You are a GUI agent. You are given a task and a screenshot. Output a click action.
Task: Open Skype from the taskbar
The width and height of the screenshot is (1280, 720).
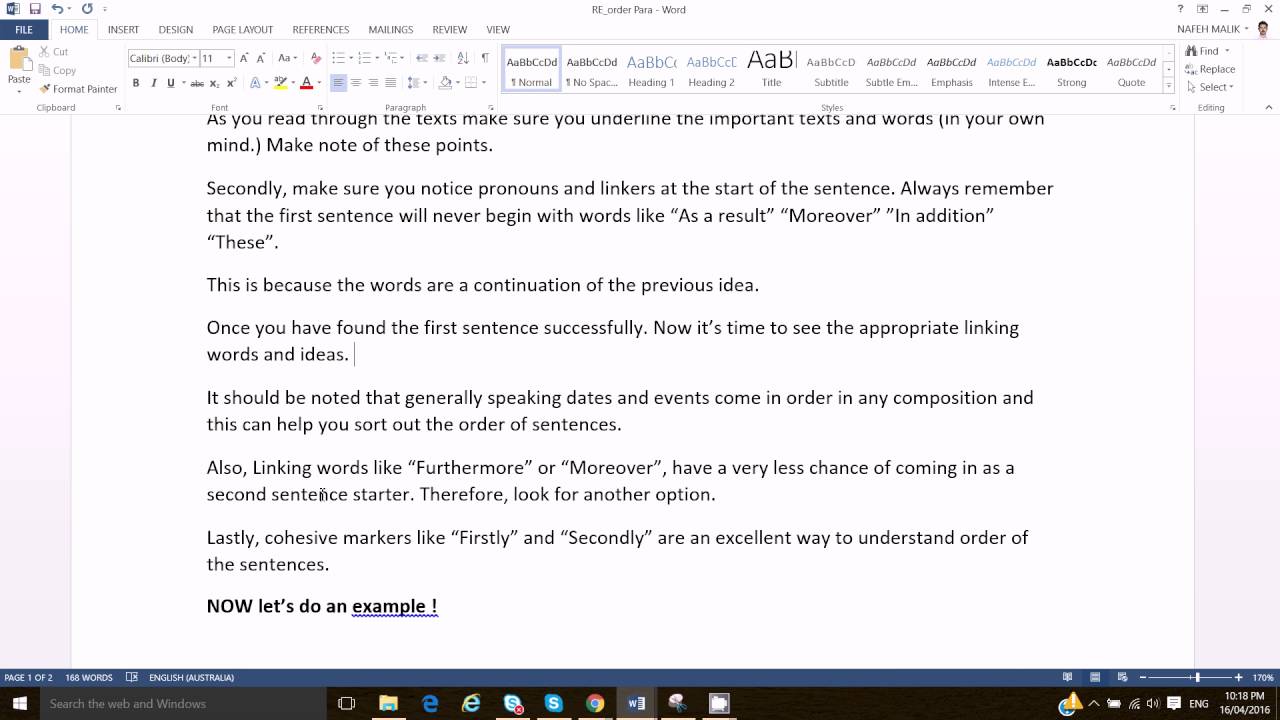pos(554,703)
